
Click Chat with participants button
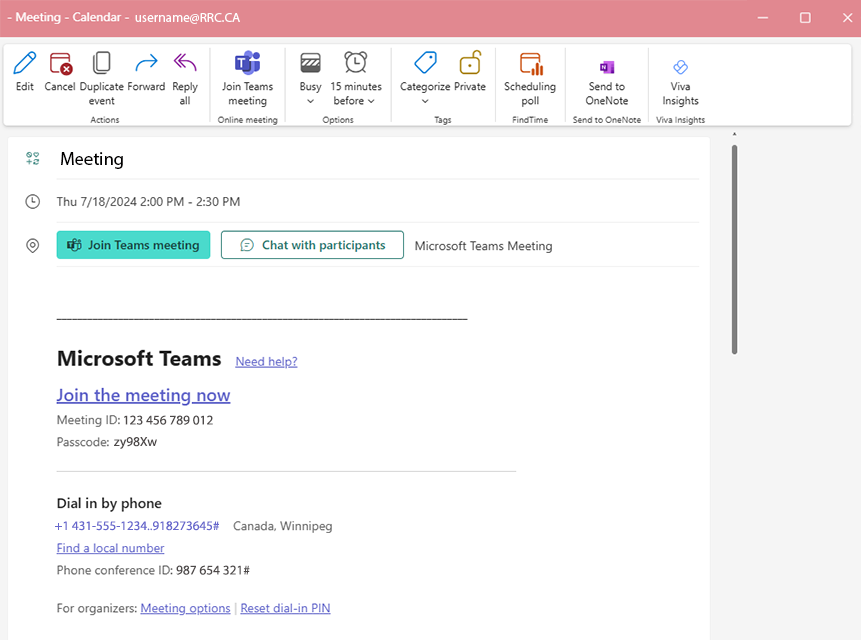tap(312, 245)
